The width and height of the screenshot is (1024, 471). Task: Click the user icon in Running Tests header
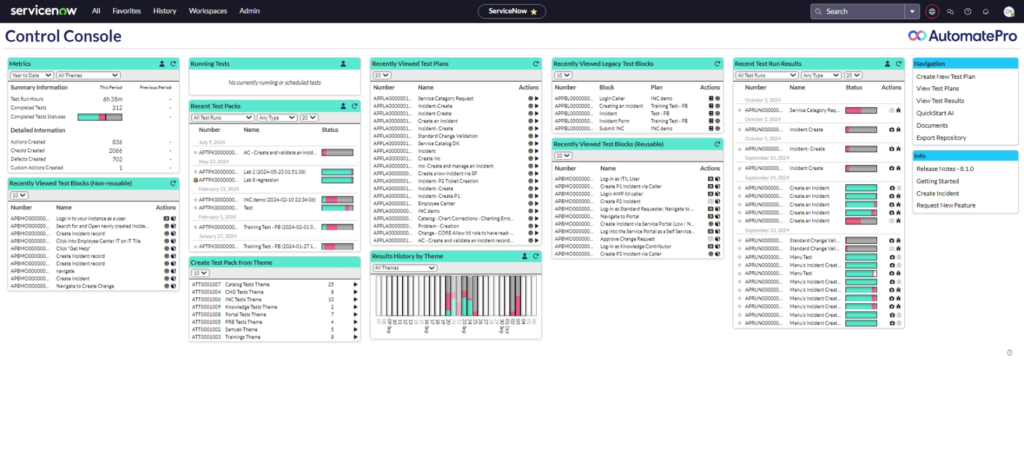[x=343, y=64]
